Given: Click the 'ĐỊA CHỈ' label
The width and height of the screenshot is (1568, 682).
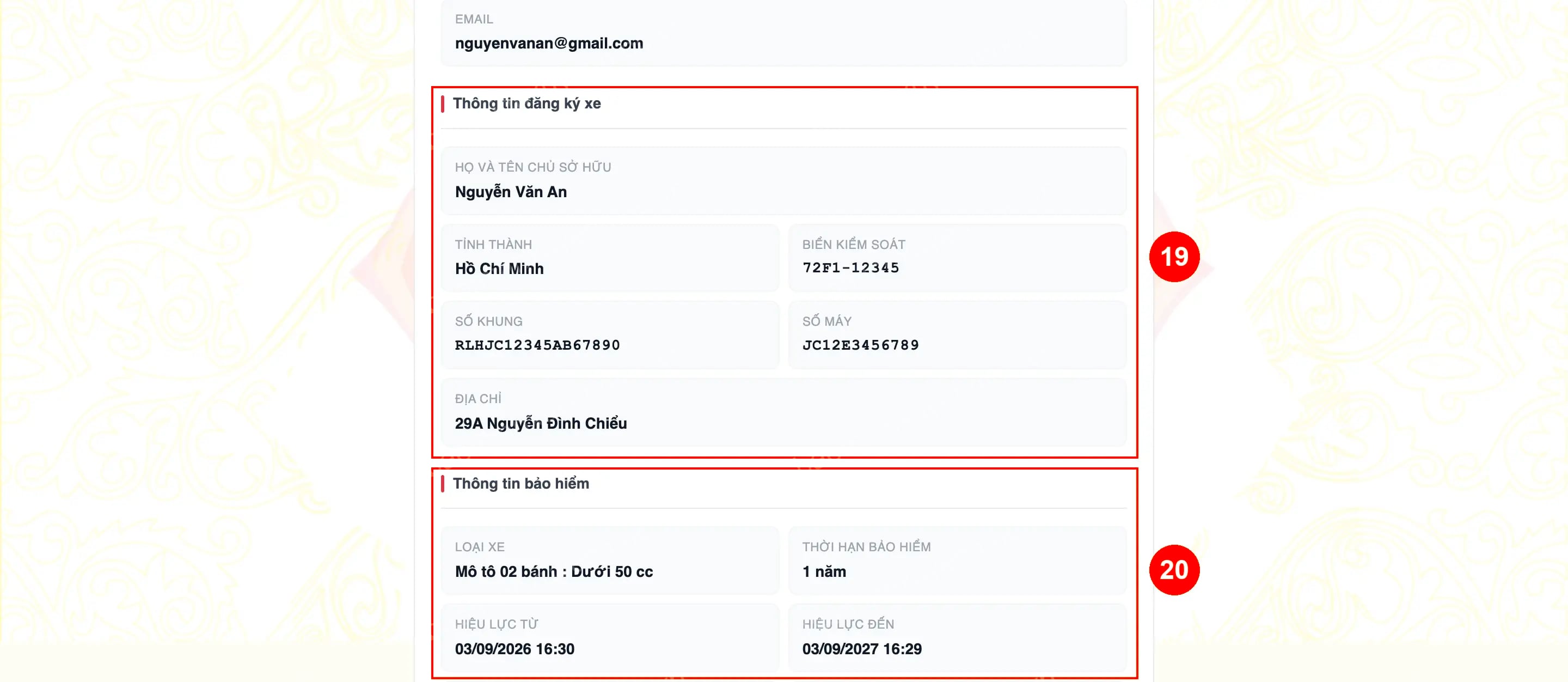Looking at the screenshot, I should point(478,399).
